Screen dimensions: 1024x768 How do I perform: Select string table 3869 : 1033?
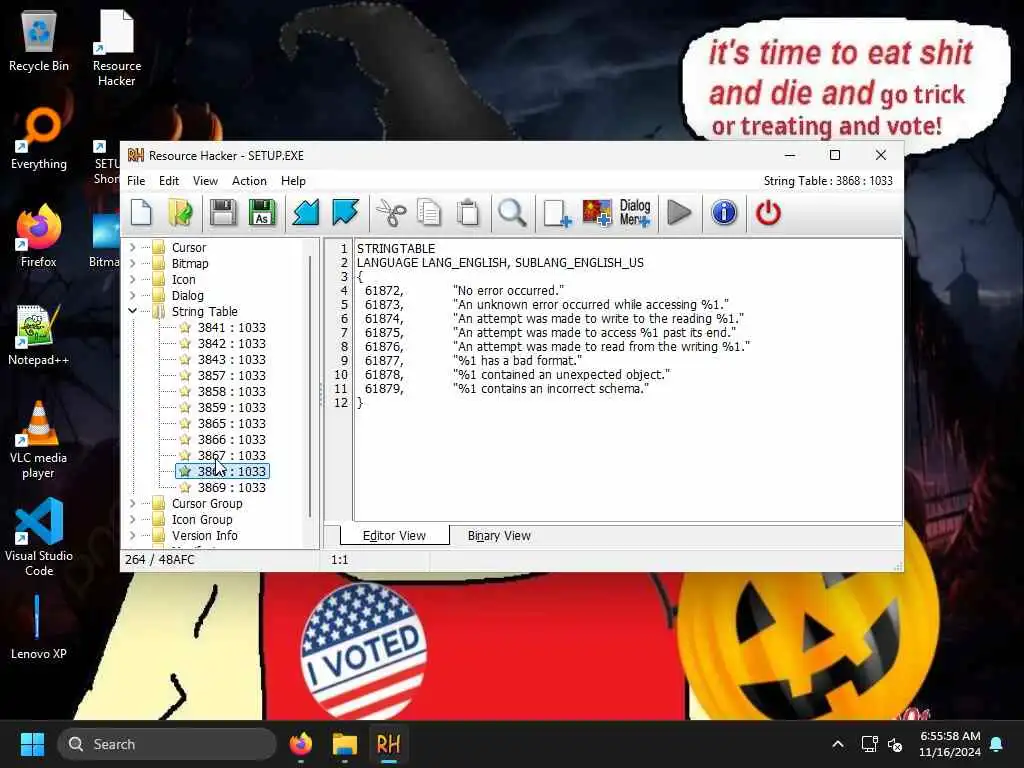[231, 488]
